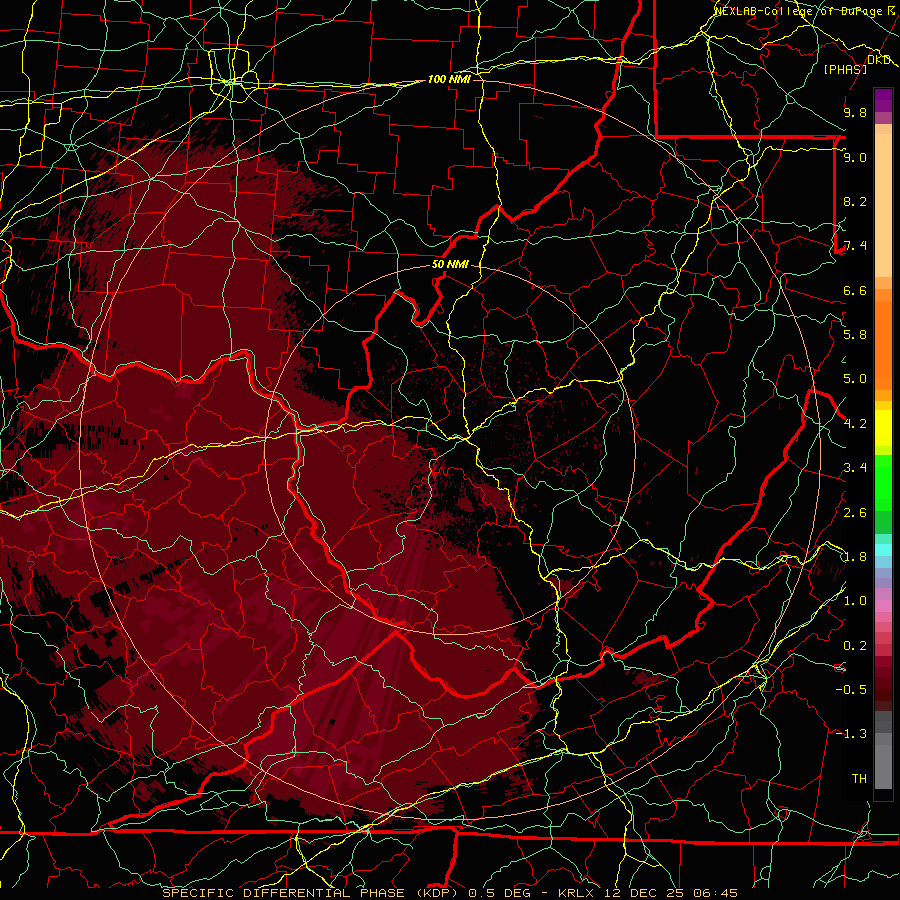
Task: Select the -1.3 scale value
Action: tap(851, 734)
